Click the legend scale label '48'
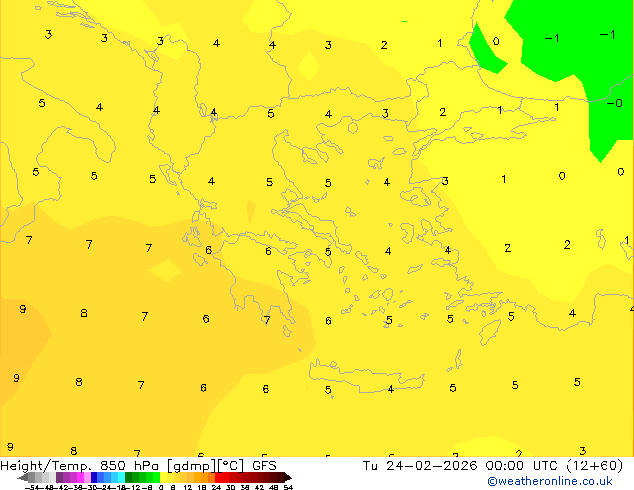The width and height of the screenshot is (634, 490). tap(274, 487)
